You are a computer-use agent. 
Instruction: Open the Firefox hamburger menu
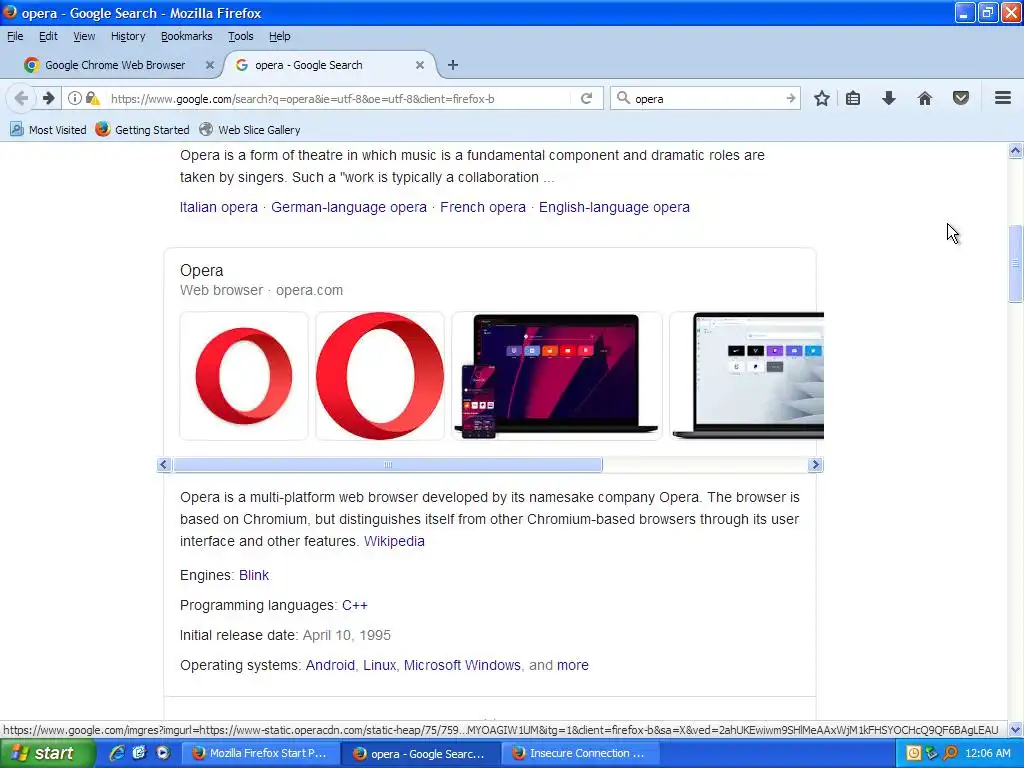(1003, 99)
